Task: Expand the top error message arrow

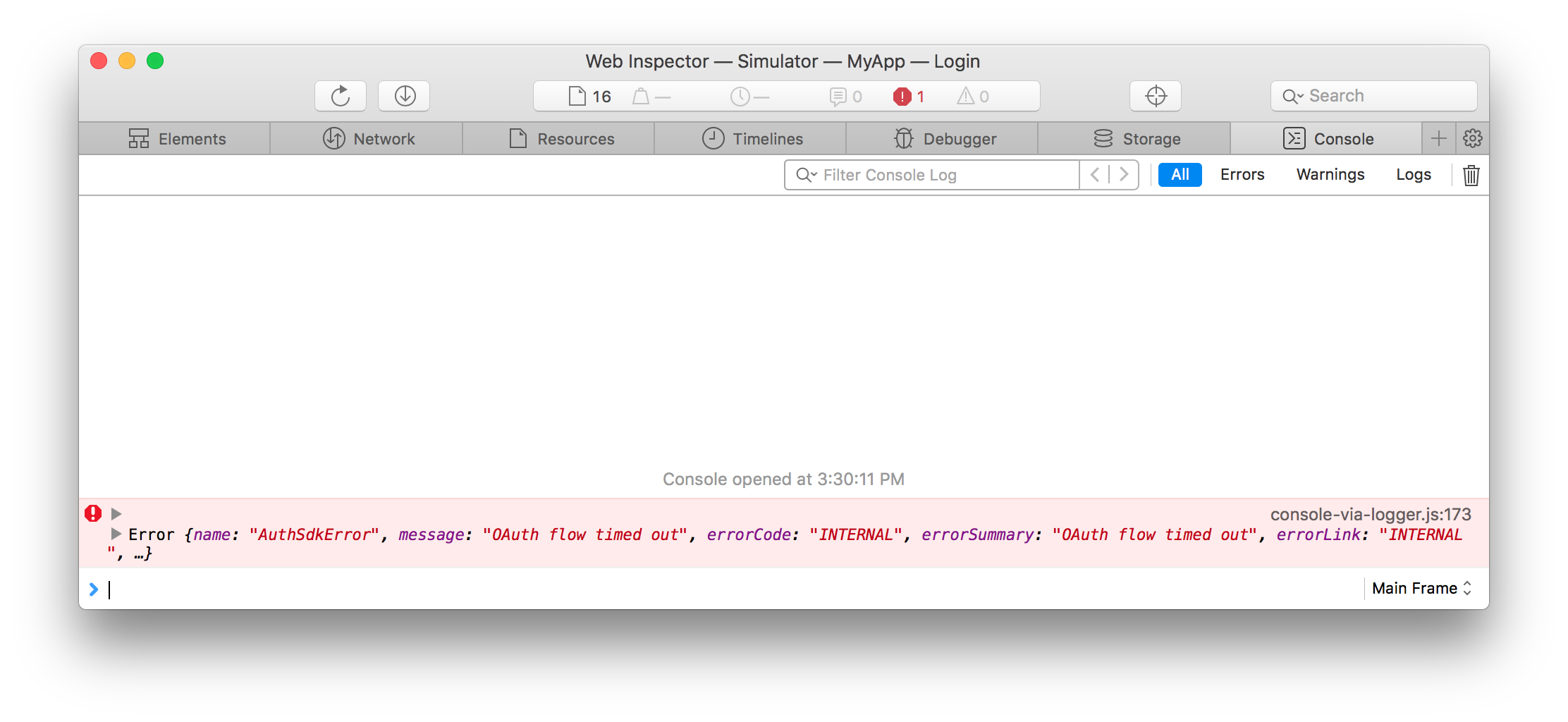Action: click(x=117, y=514)
